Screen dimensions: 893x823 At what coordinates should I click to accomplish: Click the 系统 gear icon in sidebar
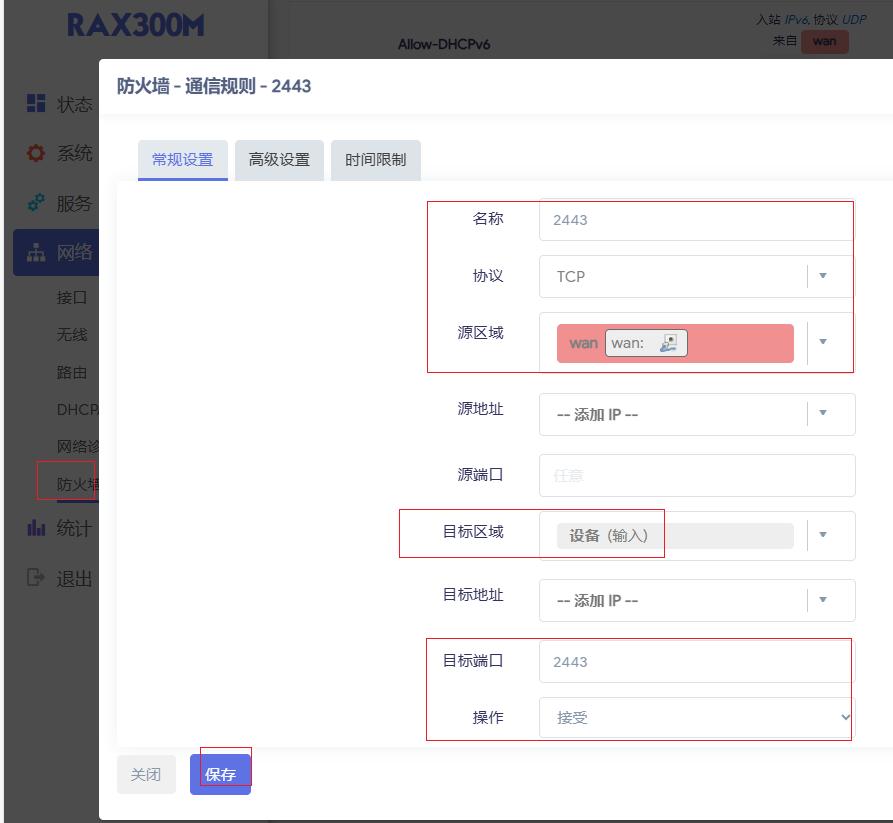(36, 153)
